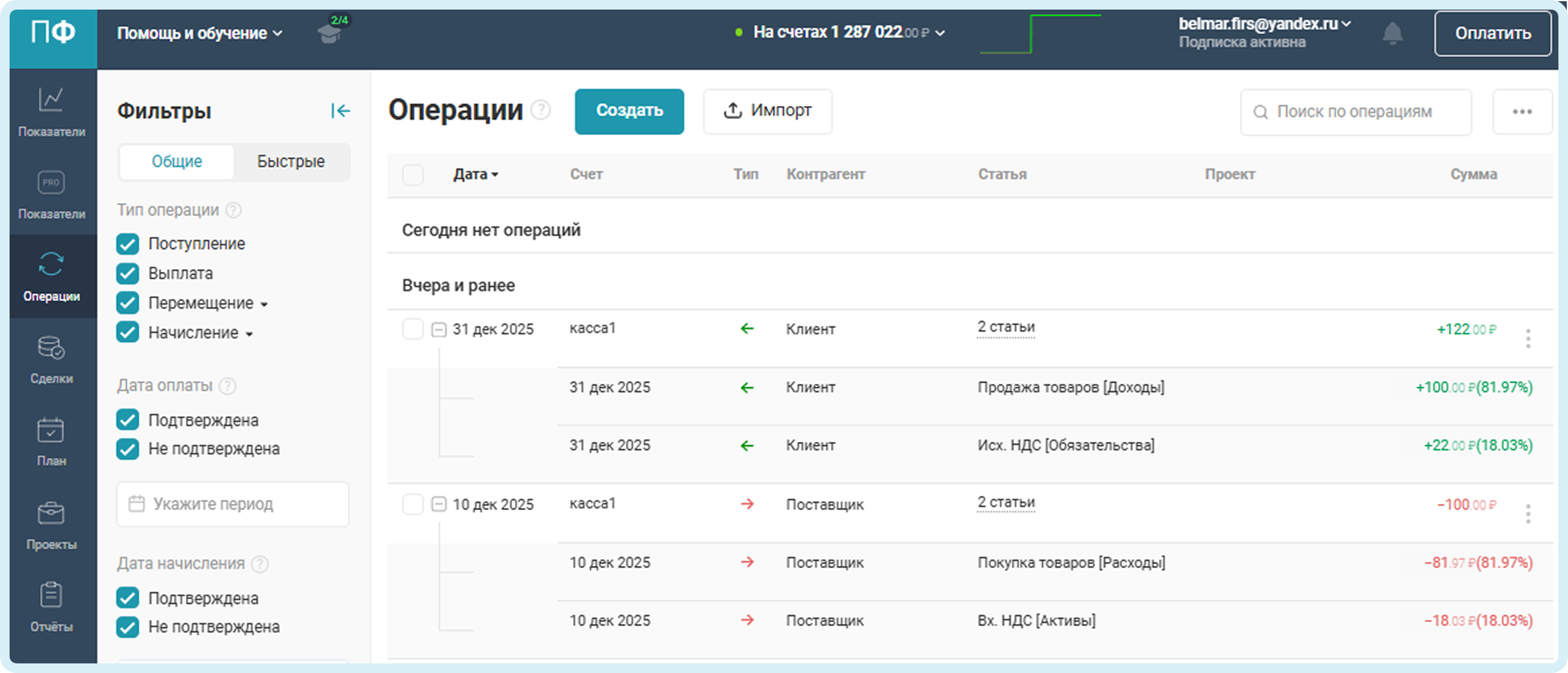Switch to the Быстрые filters tab
Screen dimensions: 1568x673
[291, 161]
